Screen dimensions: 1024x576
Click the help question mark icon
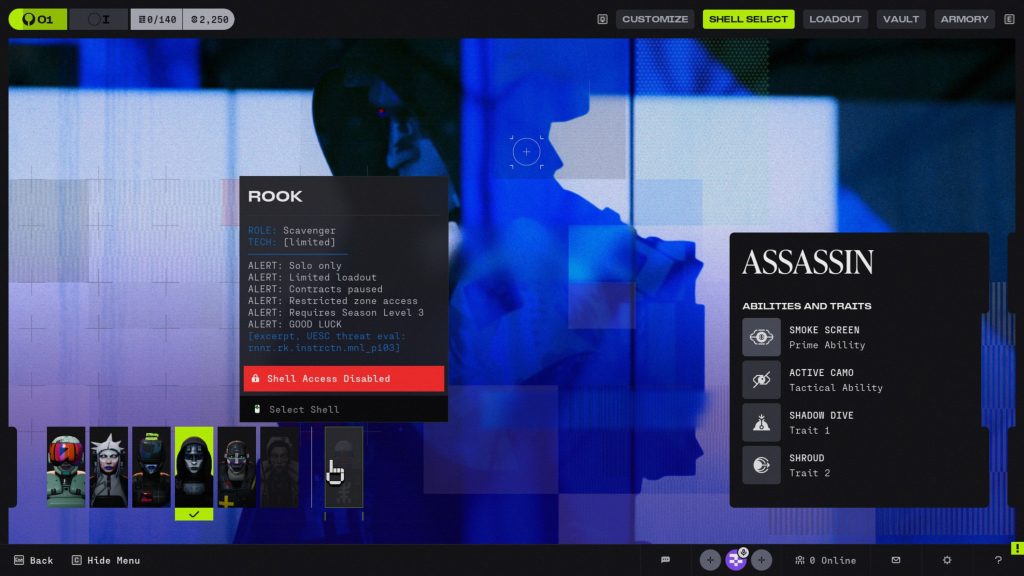click(x=997, y=560)
